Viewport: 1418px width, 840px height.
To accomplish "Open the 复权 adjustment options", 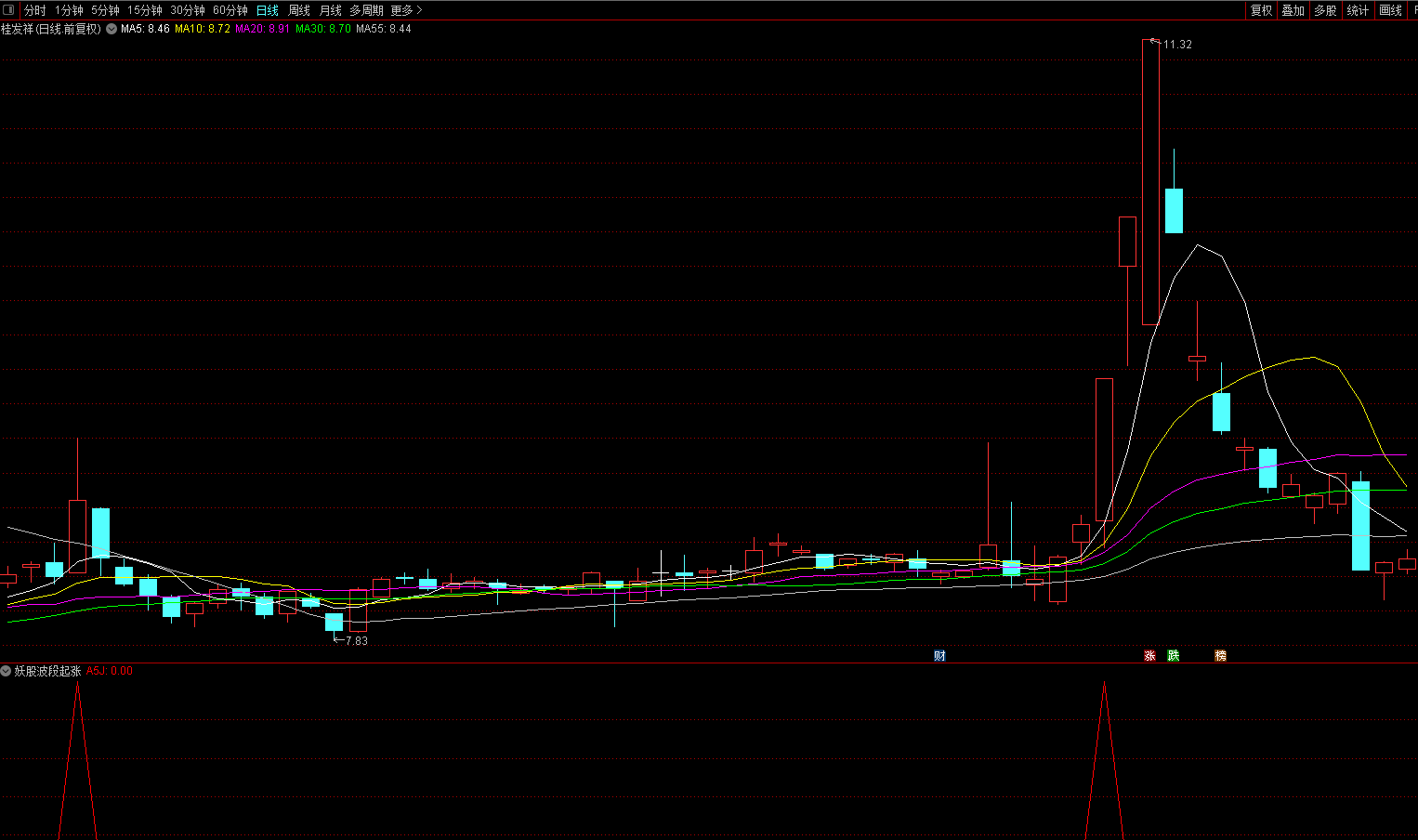I will click(x=1261, y=10).
